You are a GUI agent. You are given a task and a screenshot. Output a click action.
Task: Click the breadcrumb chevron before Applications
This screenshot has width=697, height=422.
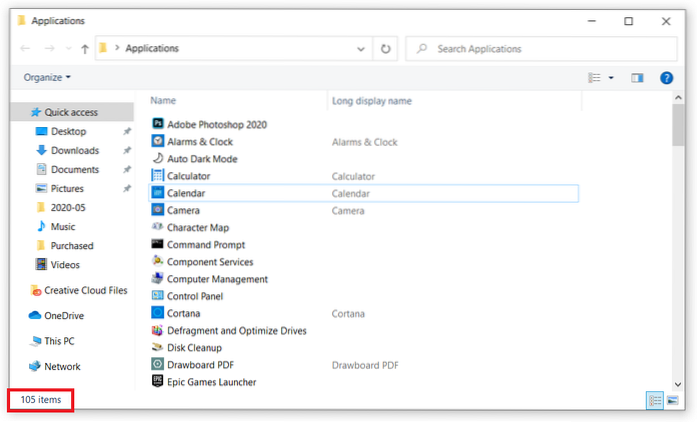click(117, 48)
